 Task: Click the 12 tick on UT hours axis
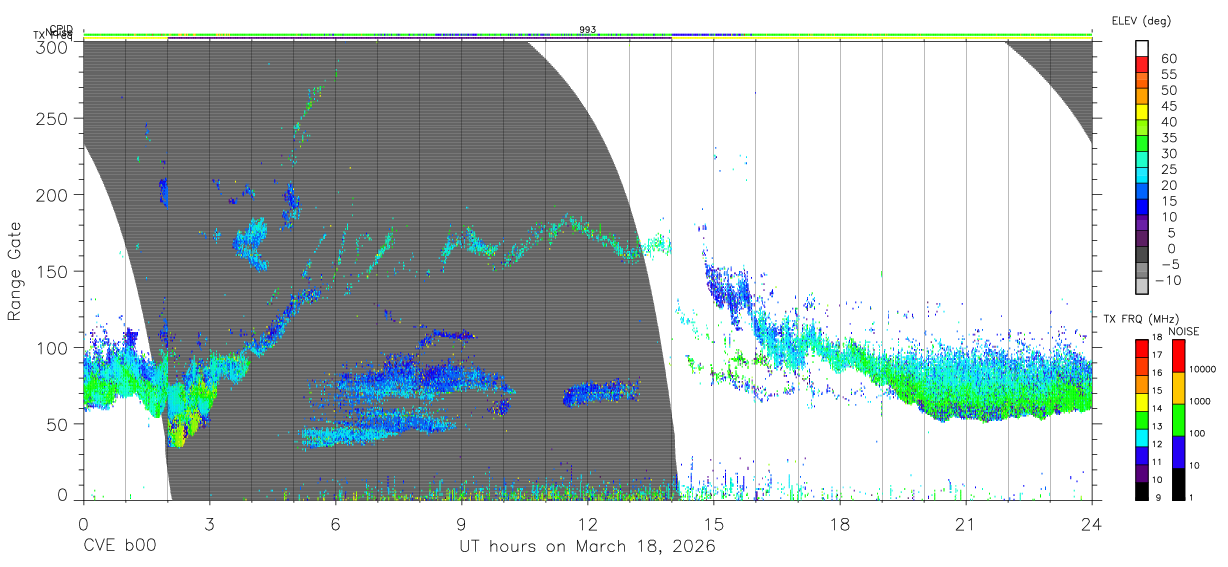587,524
